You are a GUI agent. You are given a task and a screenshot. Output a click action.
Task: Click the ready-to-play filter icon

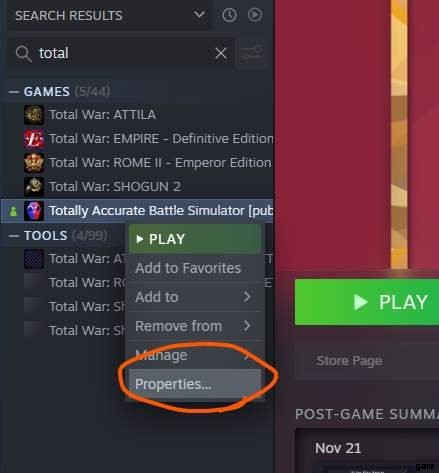point(255,15)
